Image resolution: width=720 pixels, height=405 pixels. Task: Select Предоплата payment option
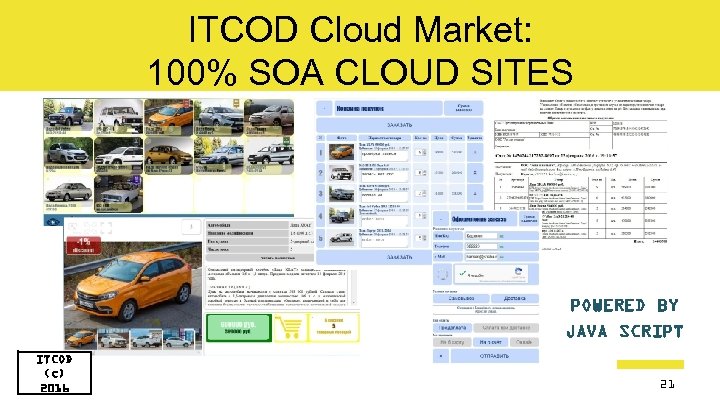(x=452, y=328)
